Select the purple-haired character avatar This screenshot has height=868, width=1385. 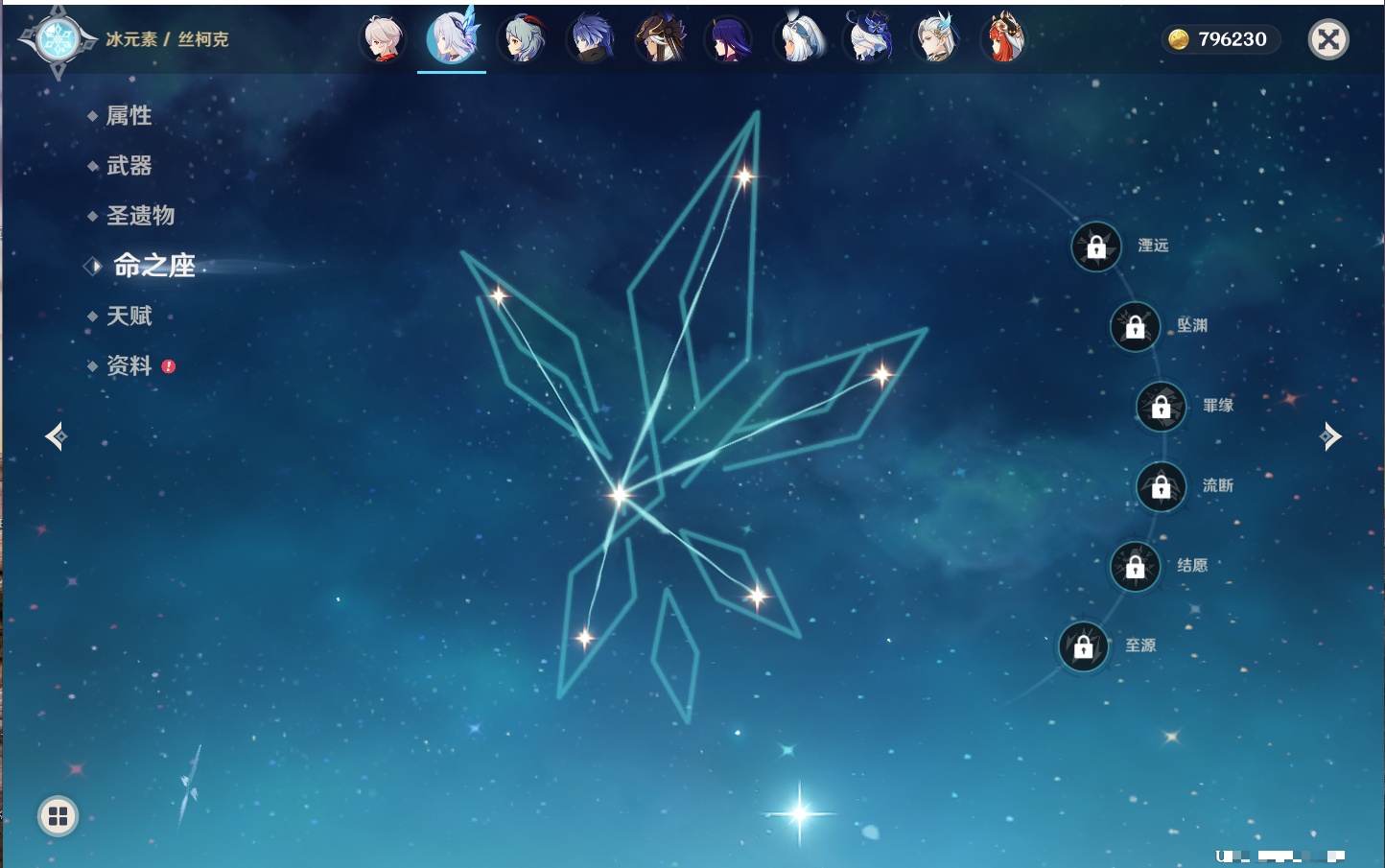[729, 39]
